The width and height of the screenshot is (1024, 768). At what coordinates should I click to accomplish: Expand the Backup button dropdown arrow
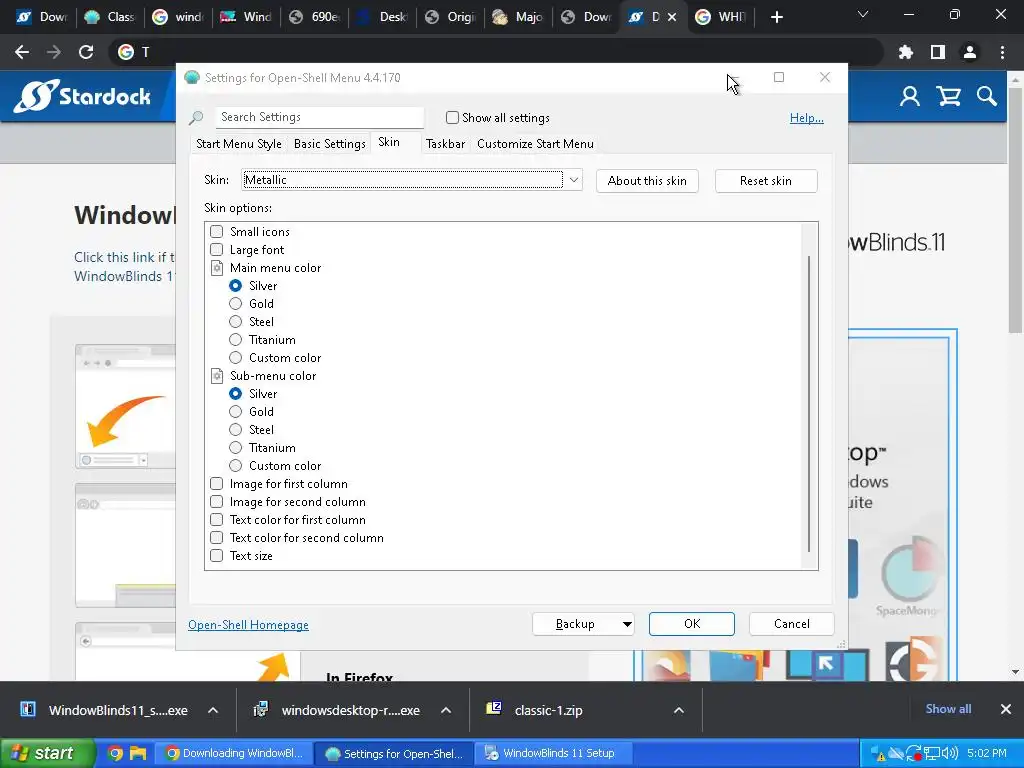point(626,624)
